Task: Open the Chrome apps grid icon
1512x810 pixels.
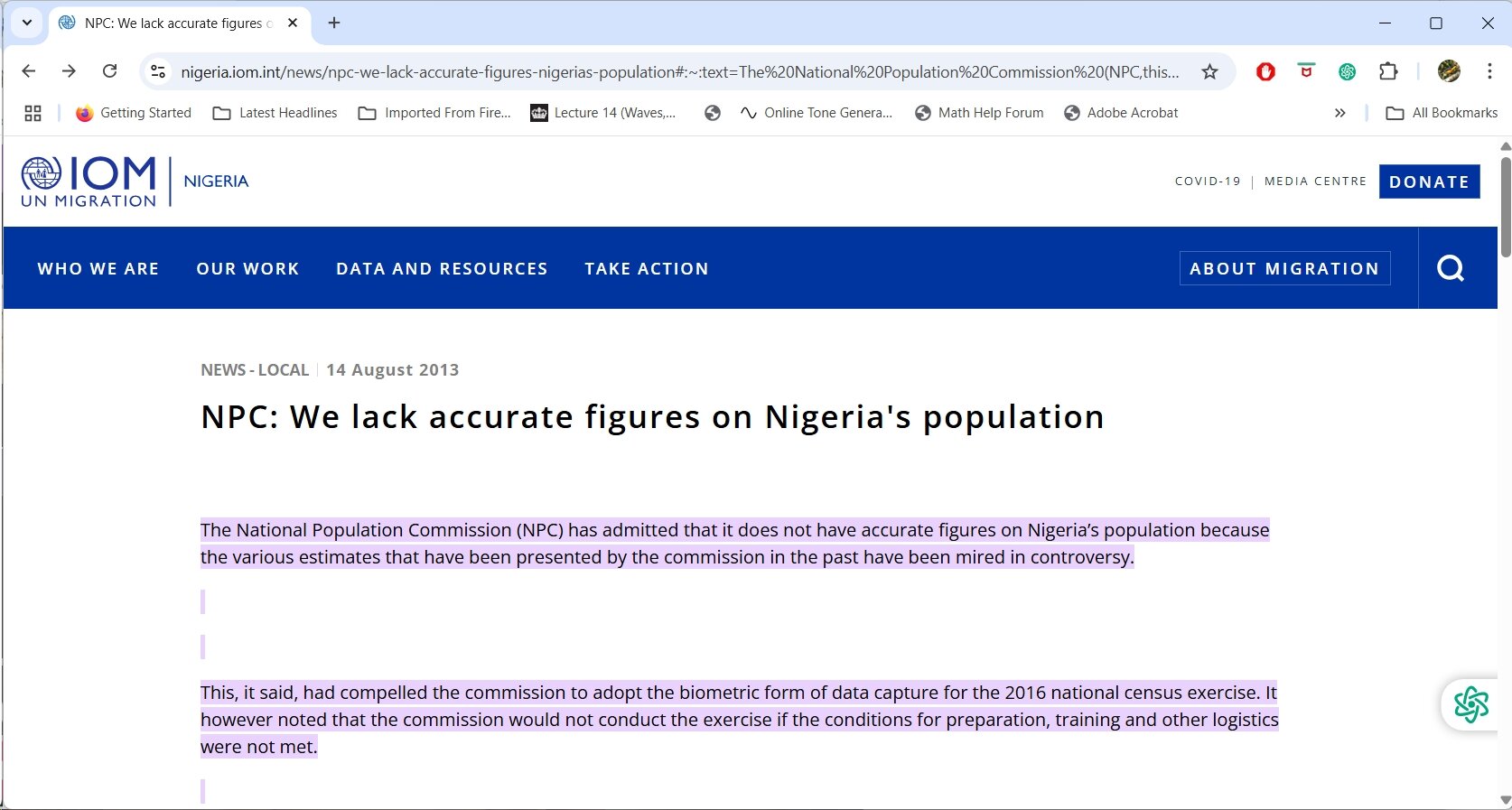Action: click(33, 113)
